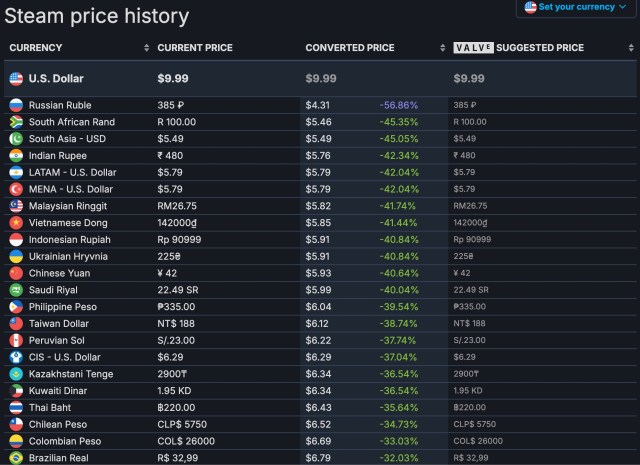The image size is (640, 465).
Task: Click the Vietnamese Dong flag icon
Action: 16,222
